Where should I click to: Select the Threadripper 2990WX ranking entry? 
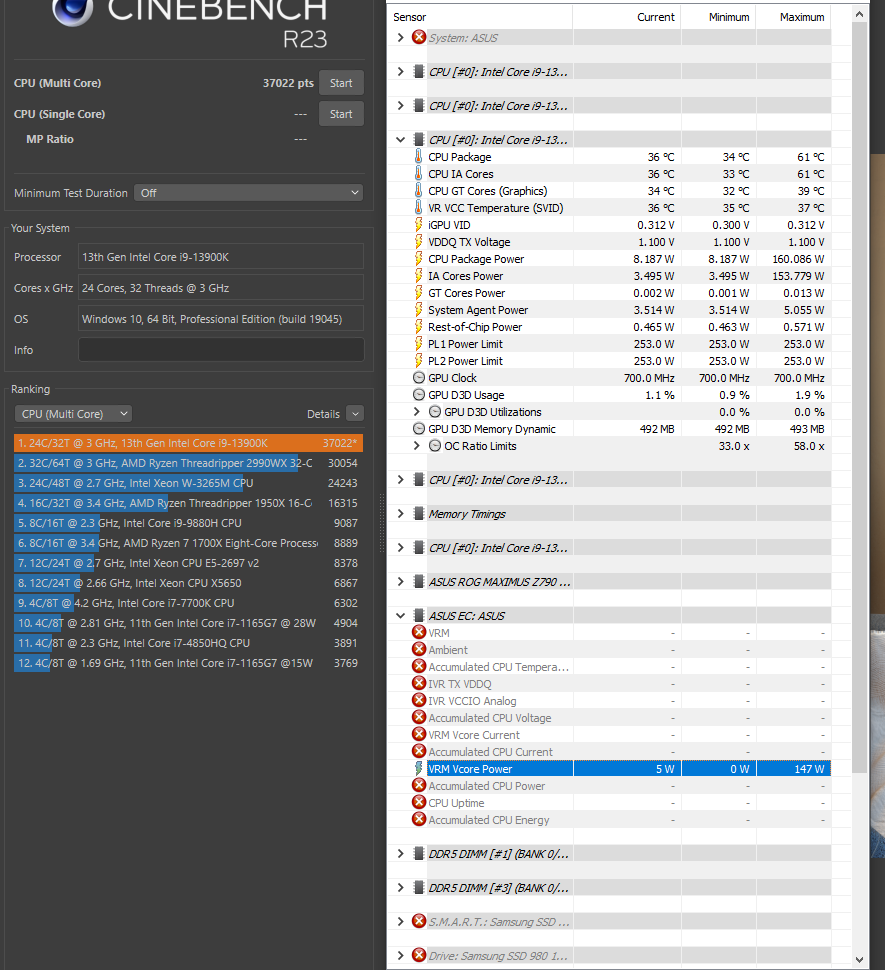tap(188, 463)
